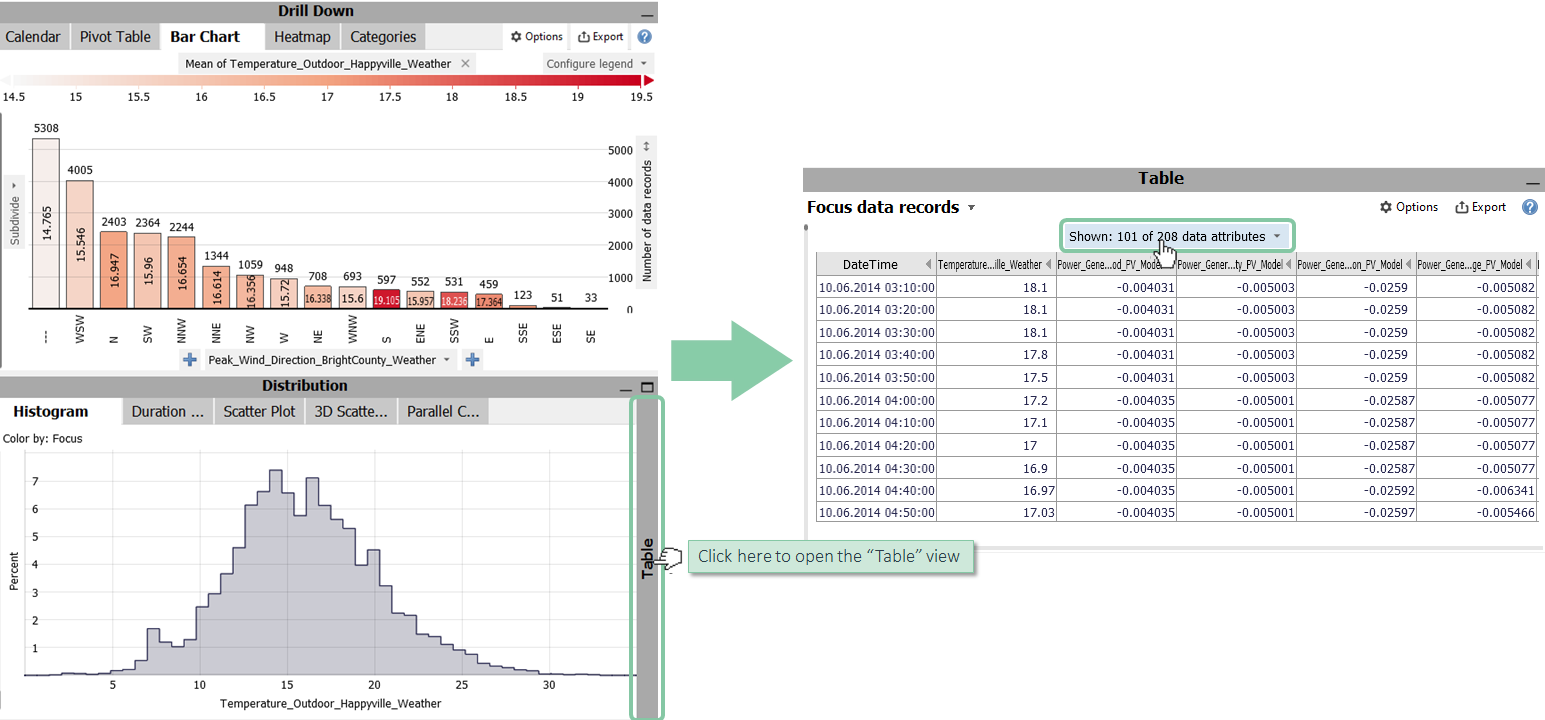
Task: Click Export in the Drill Down panel
Action: click(x=601, y=37)
